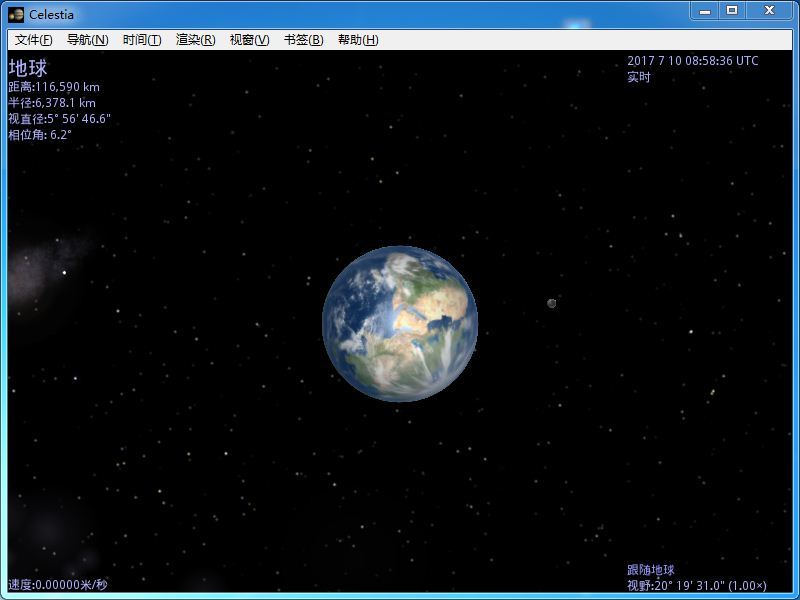
Task: Open the 书签(B) bookmarks menu
Action: [303, 40]
